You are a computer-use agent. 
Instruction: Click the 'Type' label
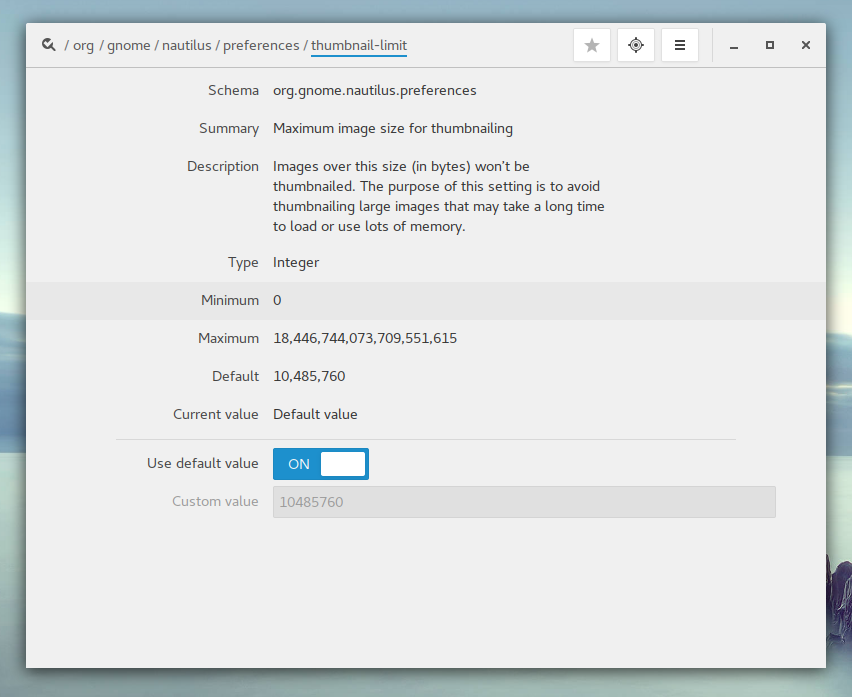(x=243, y=262)
